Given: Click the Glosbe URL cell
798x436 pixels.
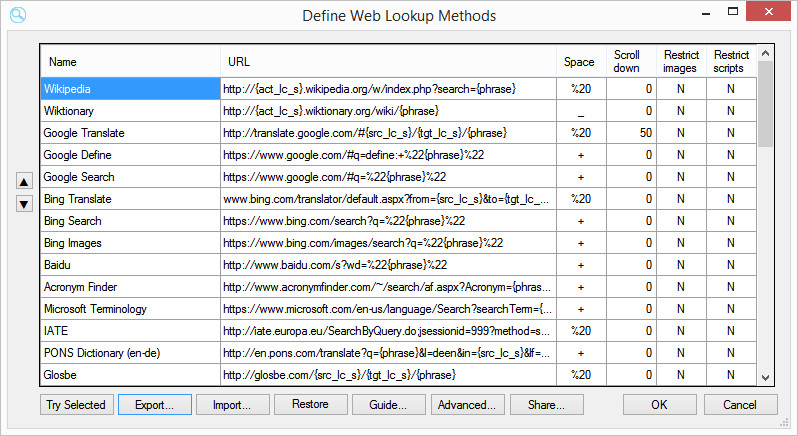Looking at the screenshot, I should click(x=388, y=374).
